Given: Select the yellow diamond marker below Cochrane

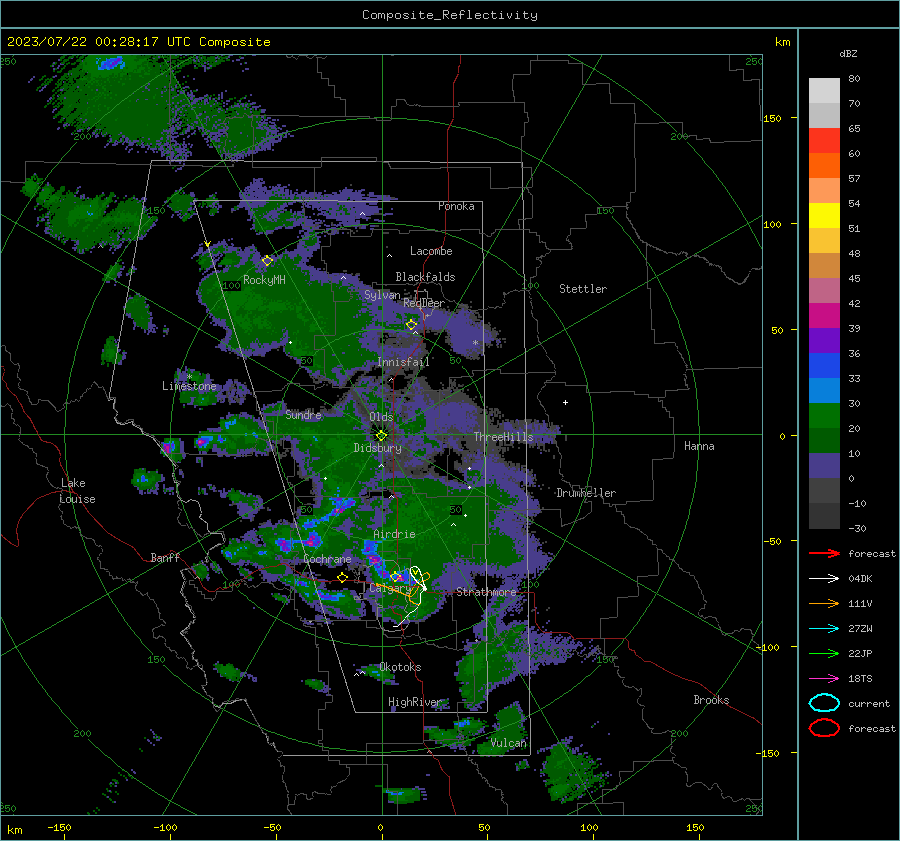Looking at the screenshot, I should click(x=343, y=577).
